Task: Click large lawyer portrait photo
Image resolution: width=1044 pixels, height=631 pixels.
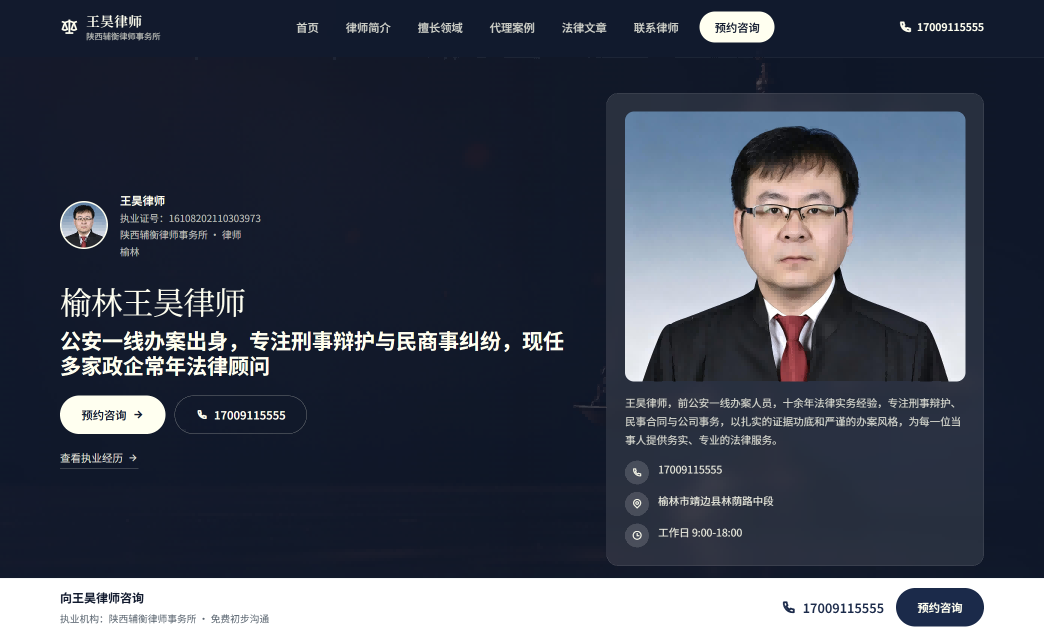Action: point(795,246)
